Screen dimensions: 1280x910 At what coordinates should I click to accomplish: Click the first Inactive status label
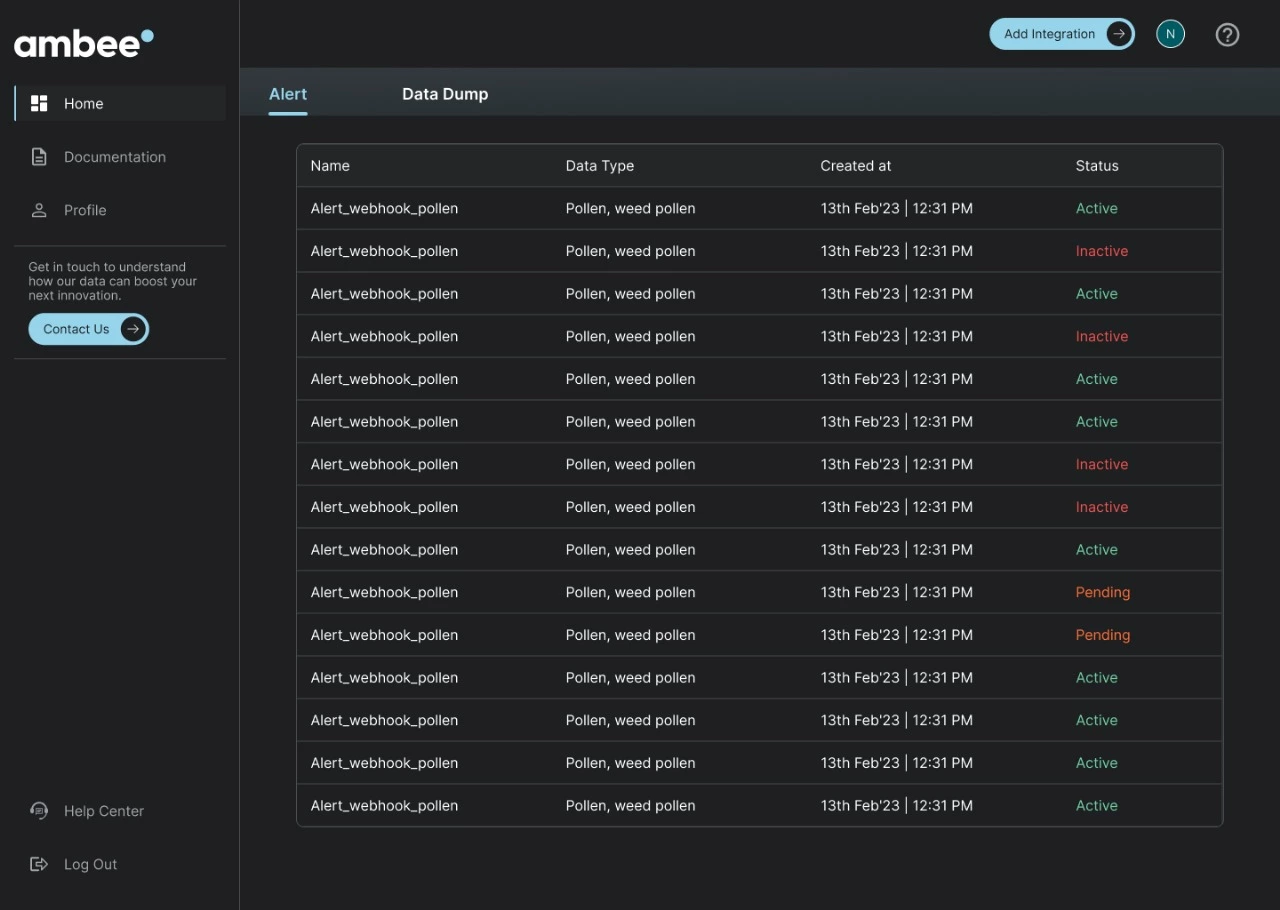click(1102, 251)
